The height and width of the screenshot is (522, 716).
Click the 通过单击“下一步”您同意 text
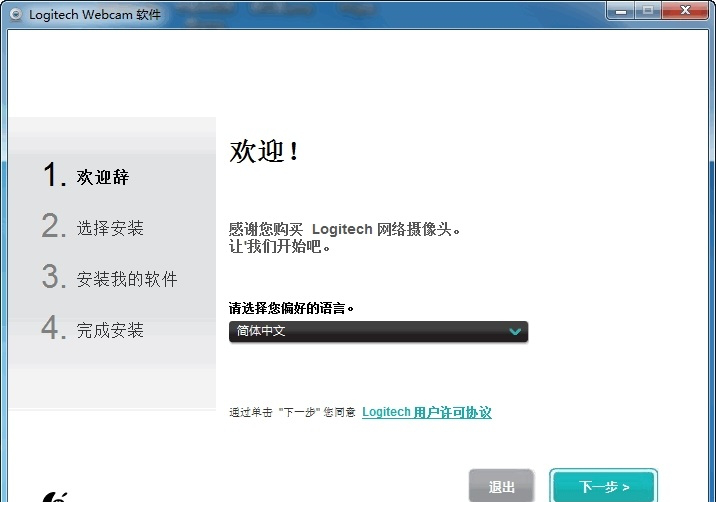point(292,413)
